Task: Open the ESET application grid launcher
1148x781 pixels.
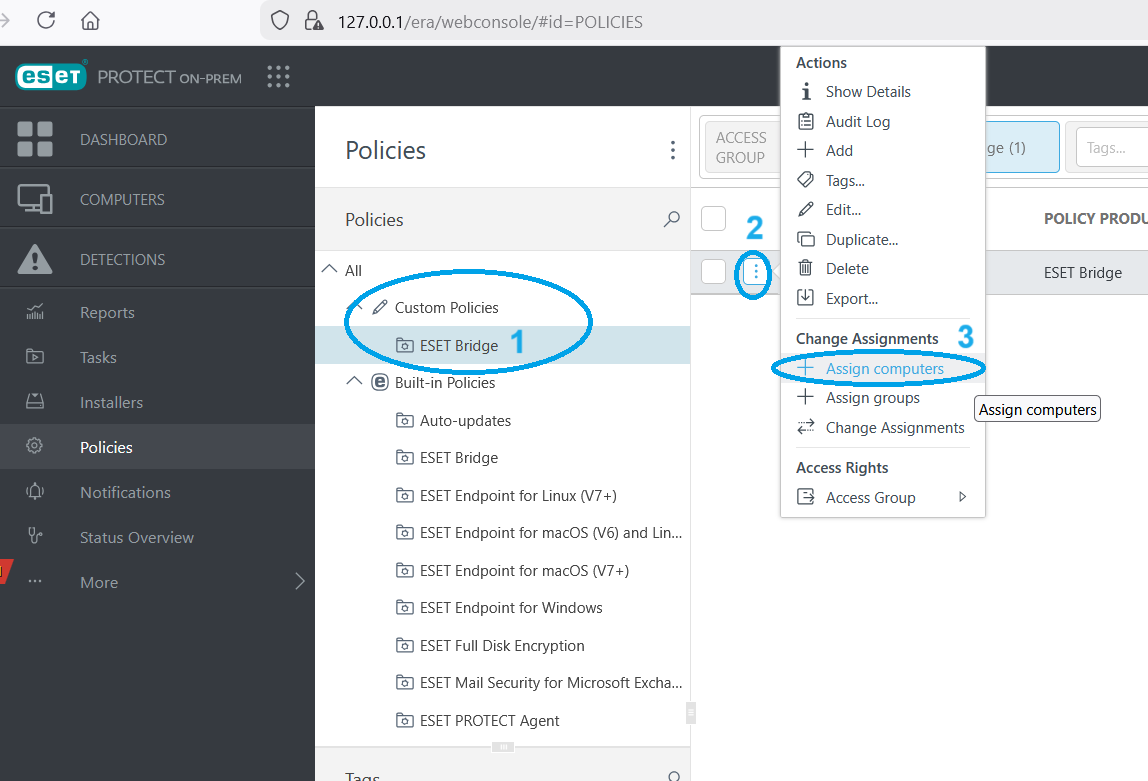Action: pos(278,77)
